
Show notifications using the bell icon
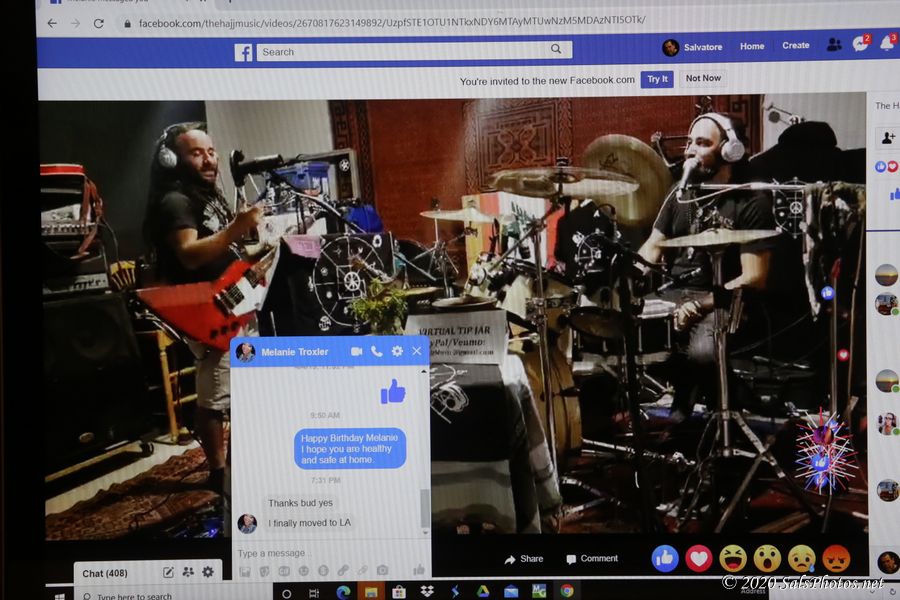887,45
